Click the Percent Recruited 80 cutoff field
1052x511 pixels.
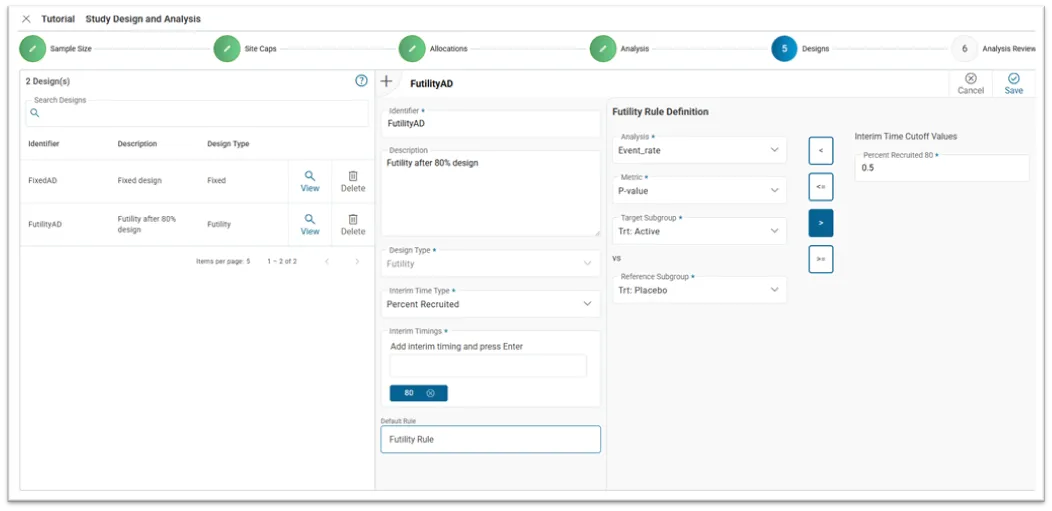coord(940,168)
